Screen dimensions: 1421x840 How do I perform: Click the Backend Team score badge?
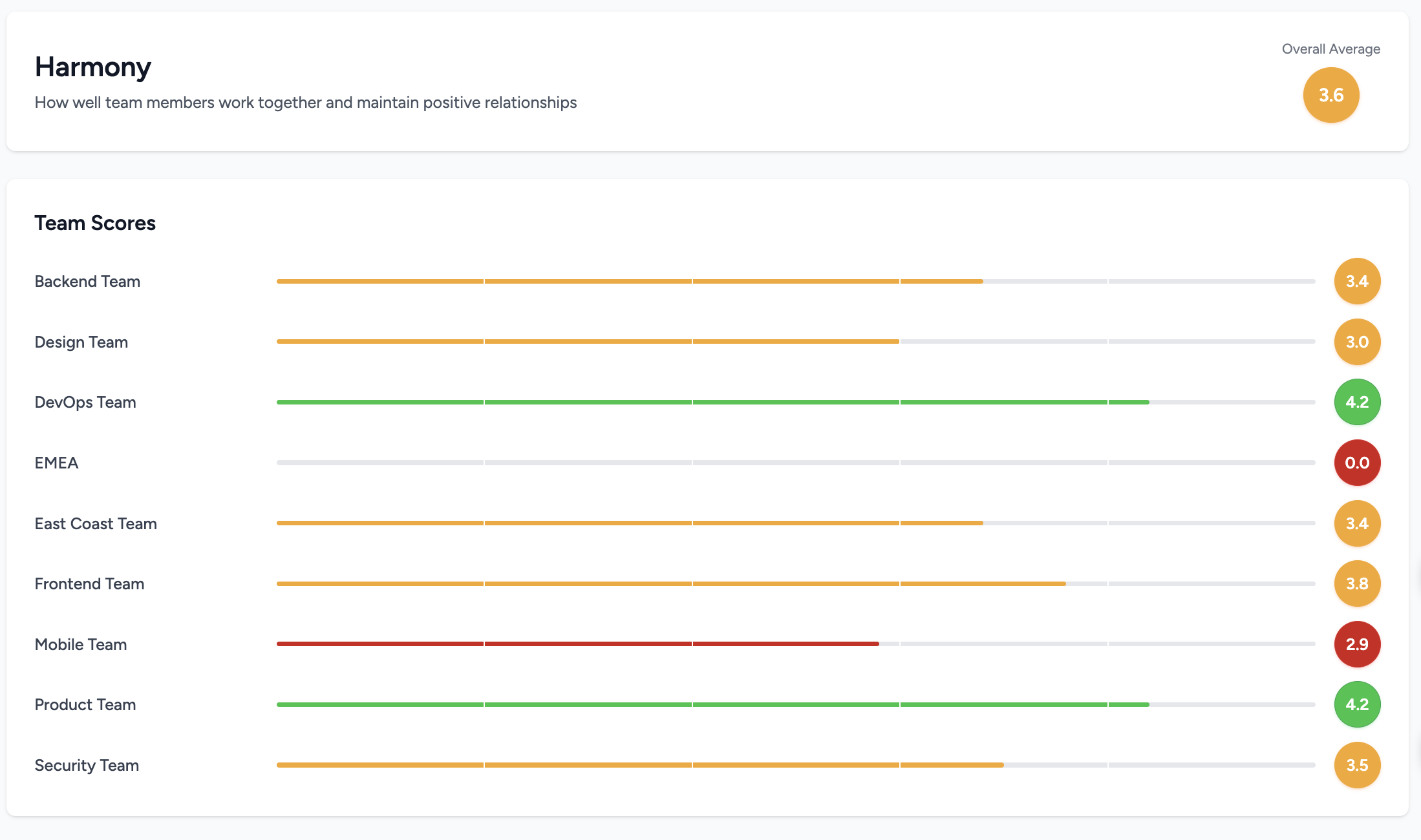(1357, 281)
